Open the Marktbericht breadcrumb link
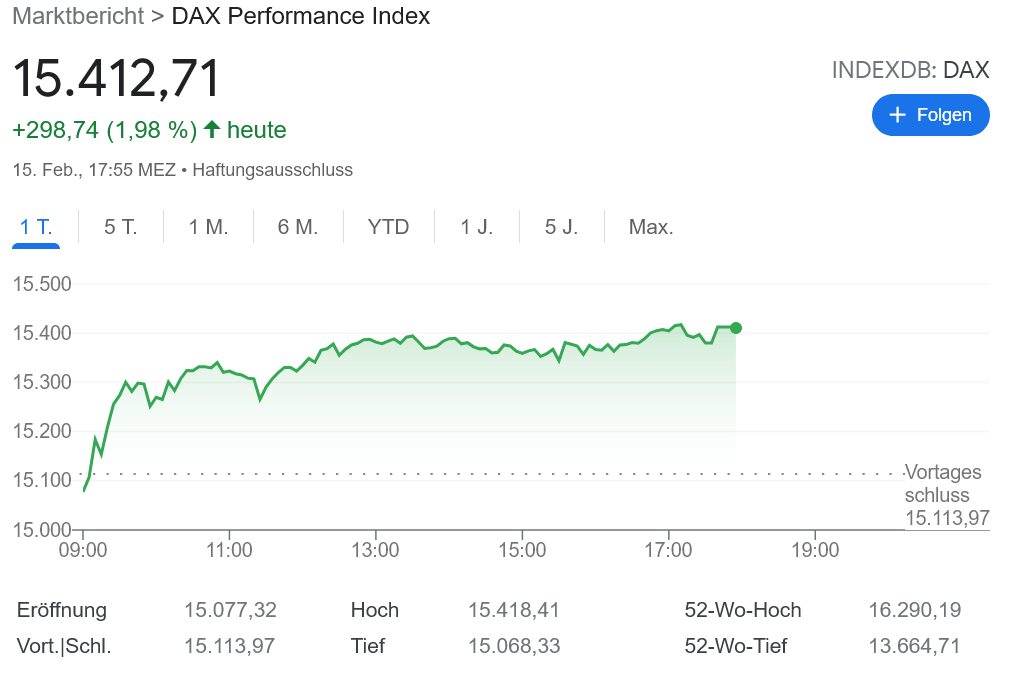This screenshot has width=1015, height=690. click(77, 16)
